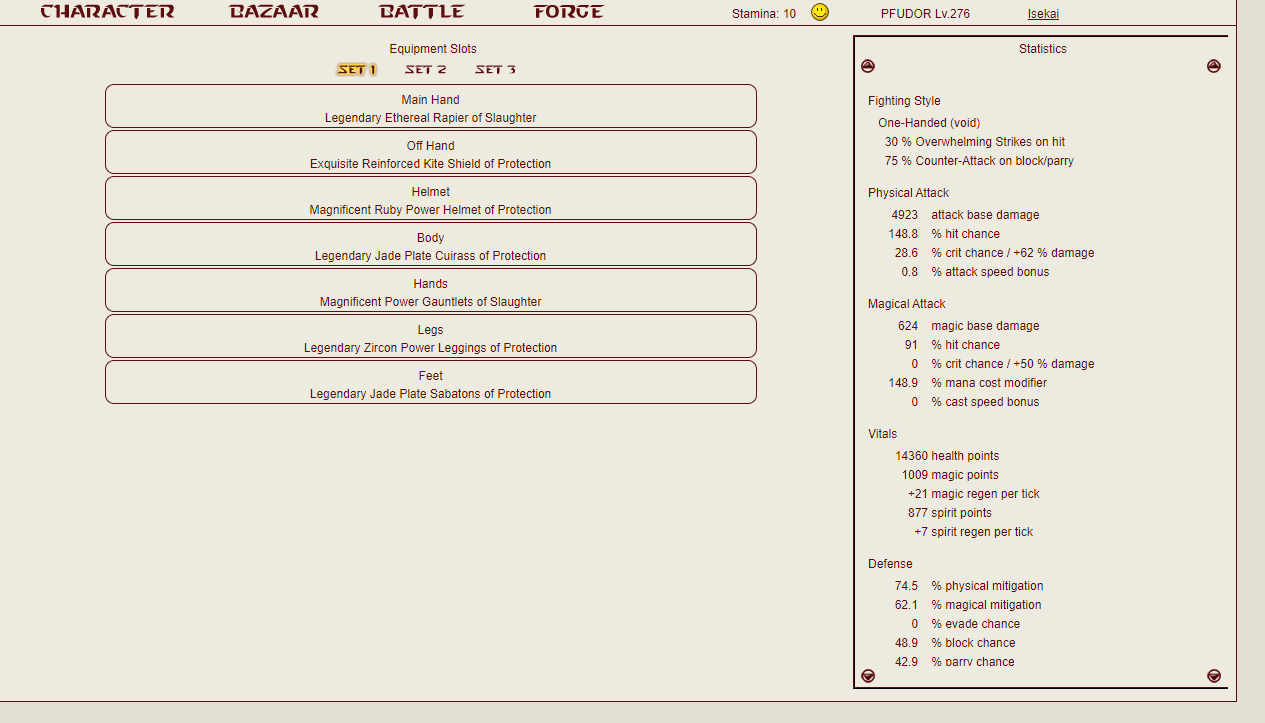Switch to equipment Set 2

[x=426, y=70]
